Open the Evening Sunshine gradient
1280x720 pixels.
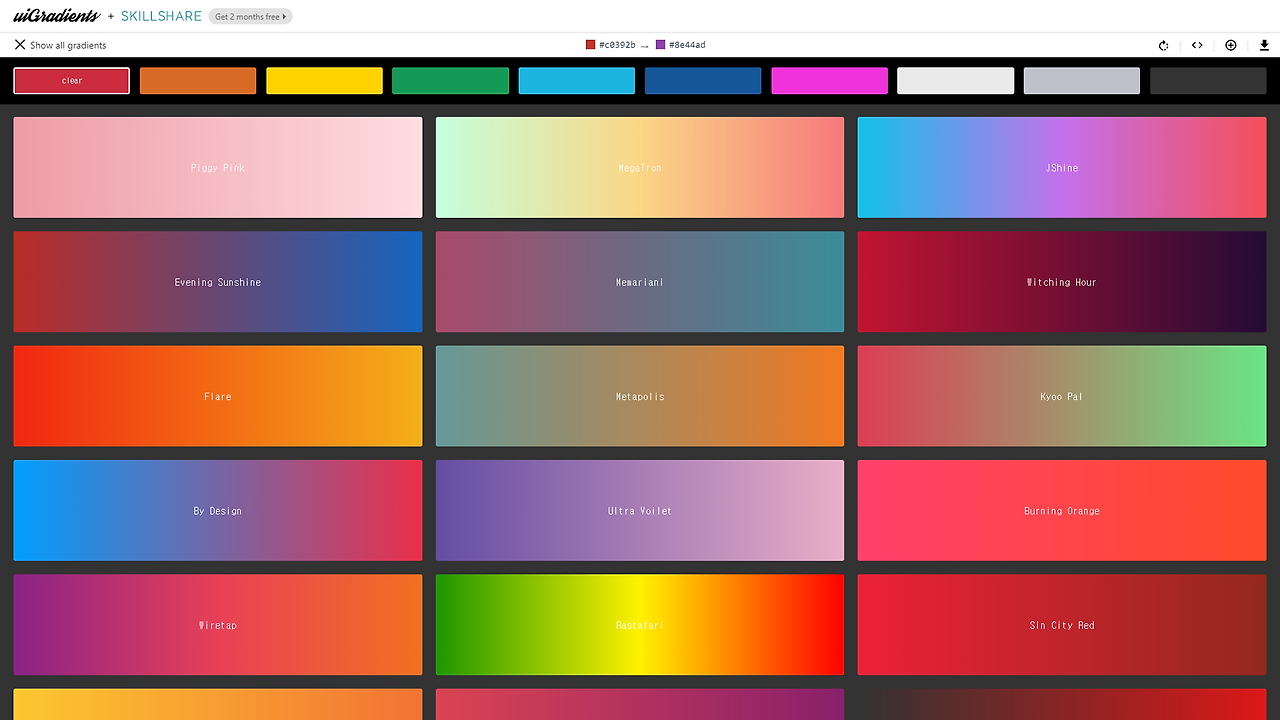click(218, 282)
